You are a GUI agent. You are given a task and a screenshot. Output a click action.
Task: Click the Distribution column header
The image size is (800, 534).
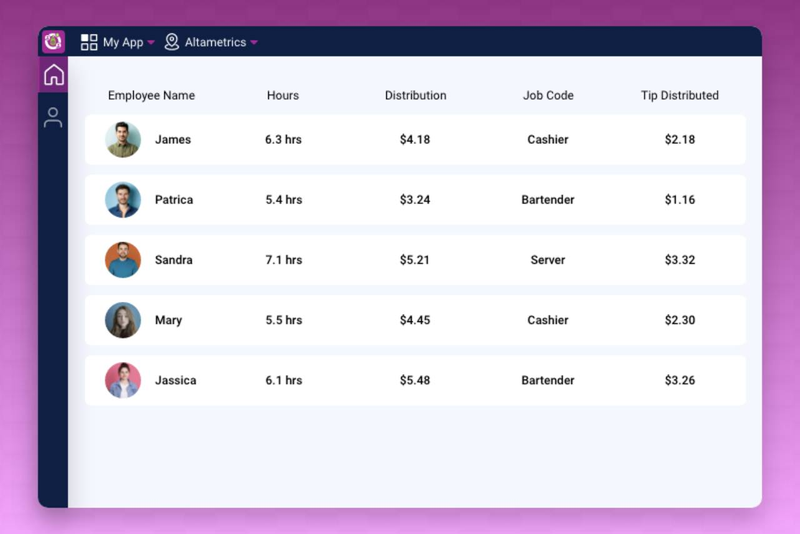point(415,95)
